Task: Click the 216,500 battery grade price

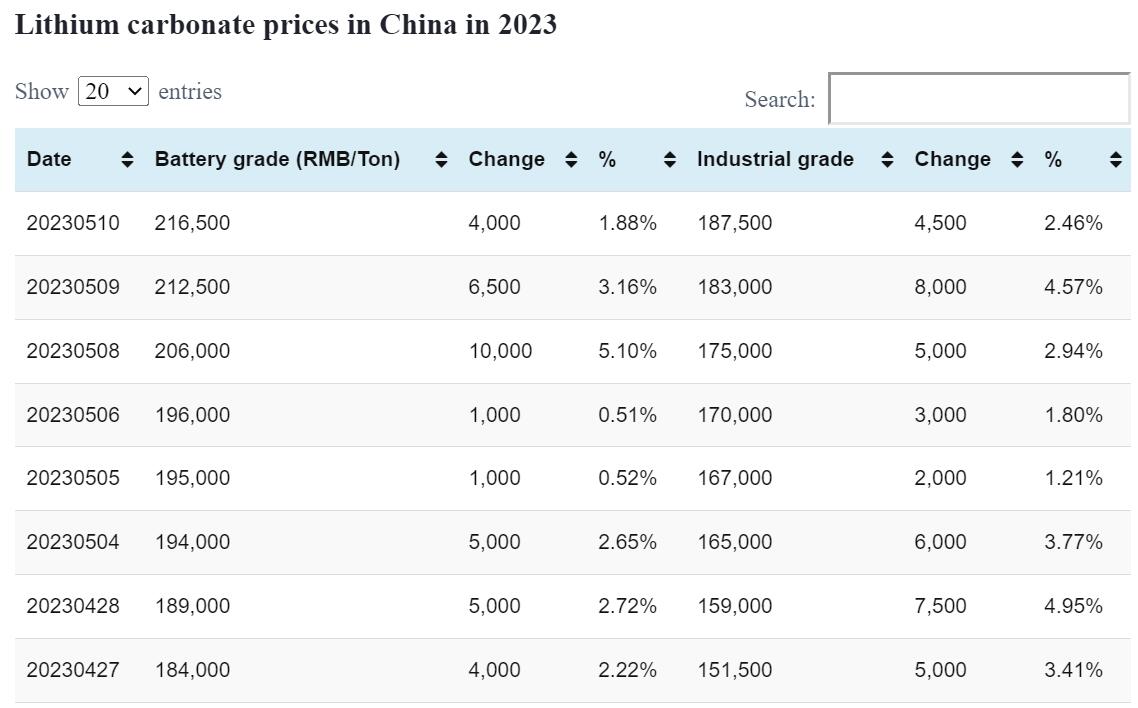Action: 192,223
